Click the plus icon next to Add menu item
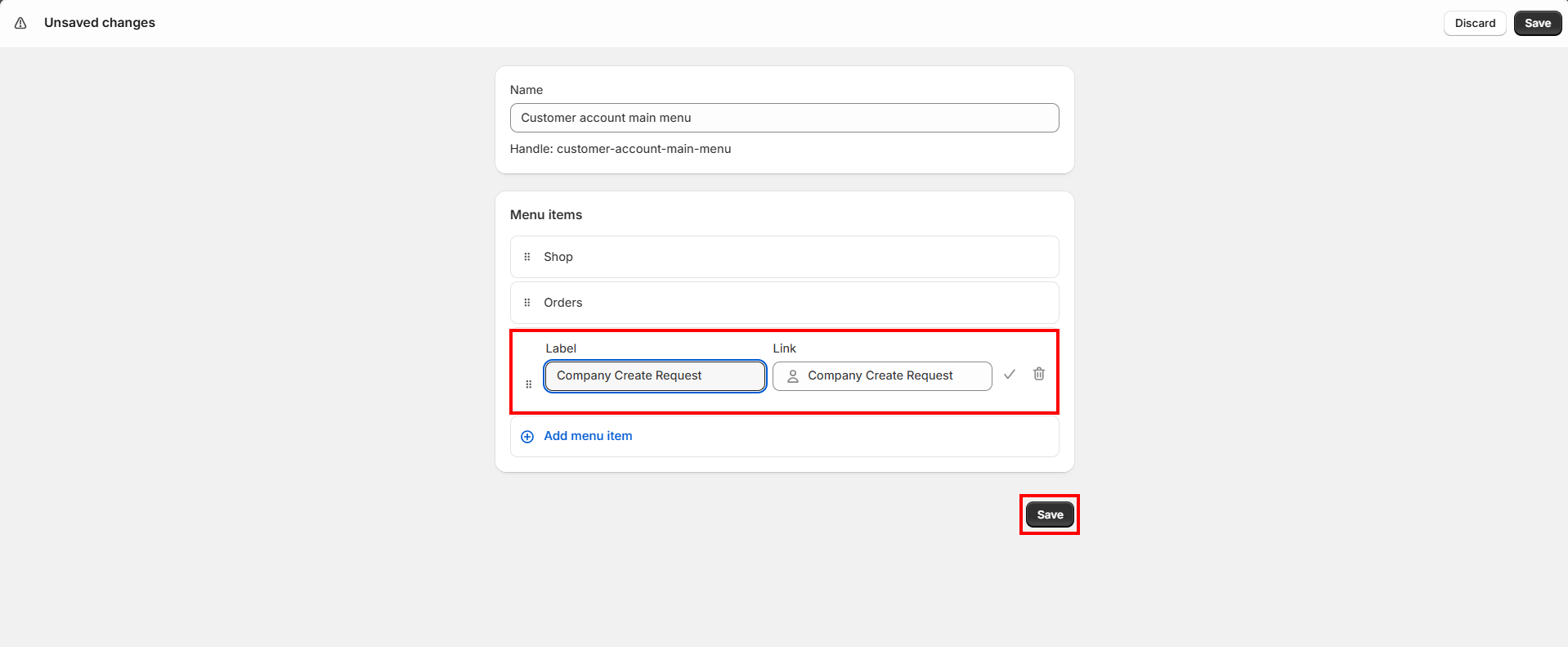The image size is (1568, 647). click(x=527, y=436)
